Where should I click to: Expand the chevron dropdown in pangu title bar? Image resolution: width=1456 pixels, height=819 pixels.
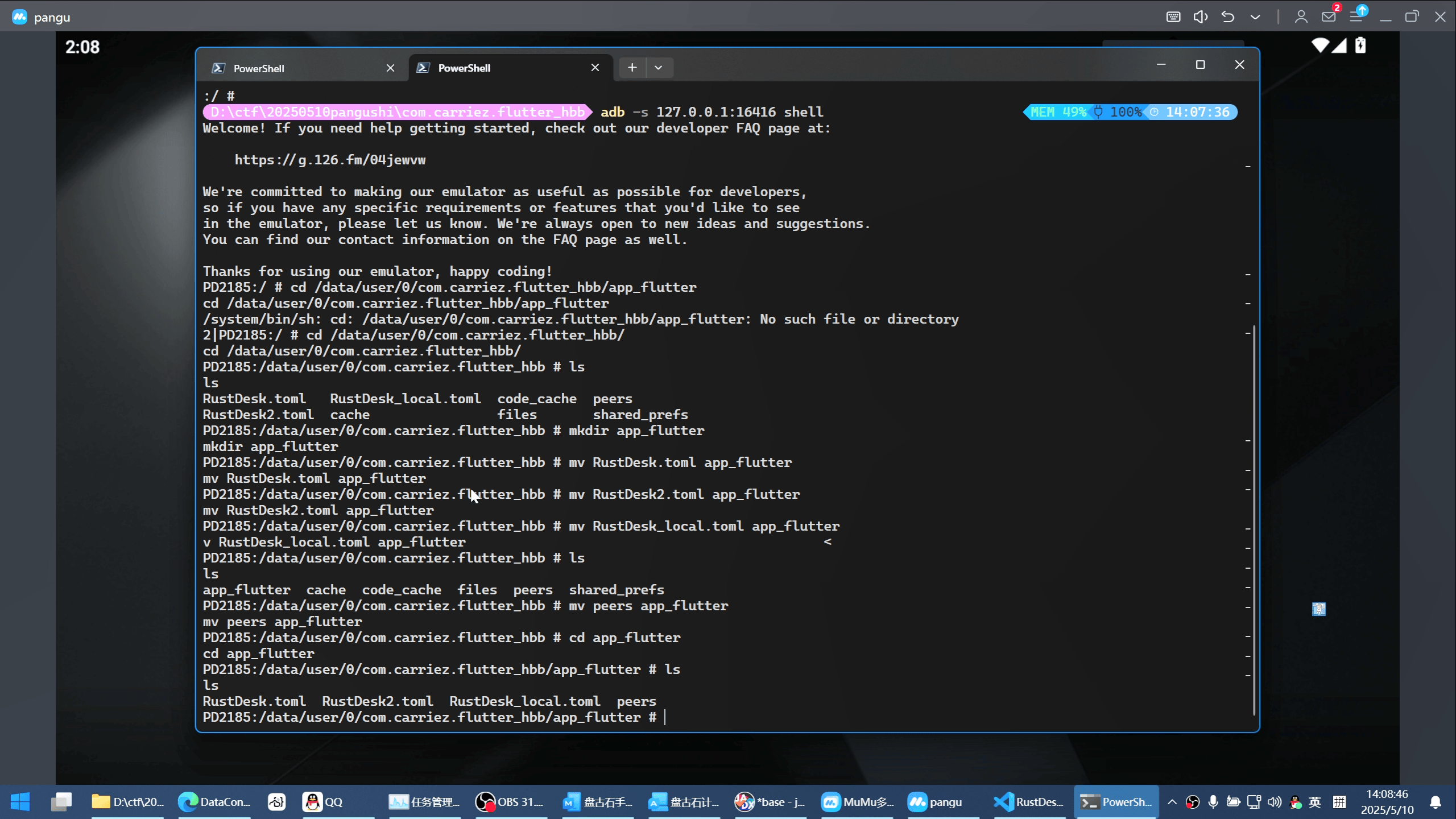1255,17
